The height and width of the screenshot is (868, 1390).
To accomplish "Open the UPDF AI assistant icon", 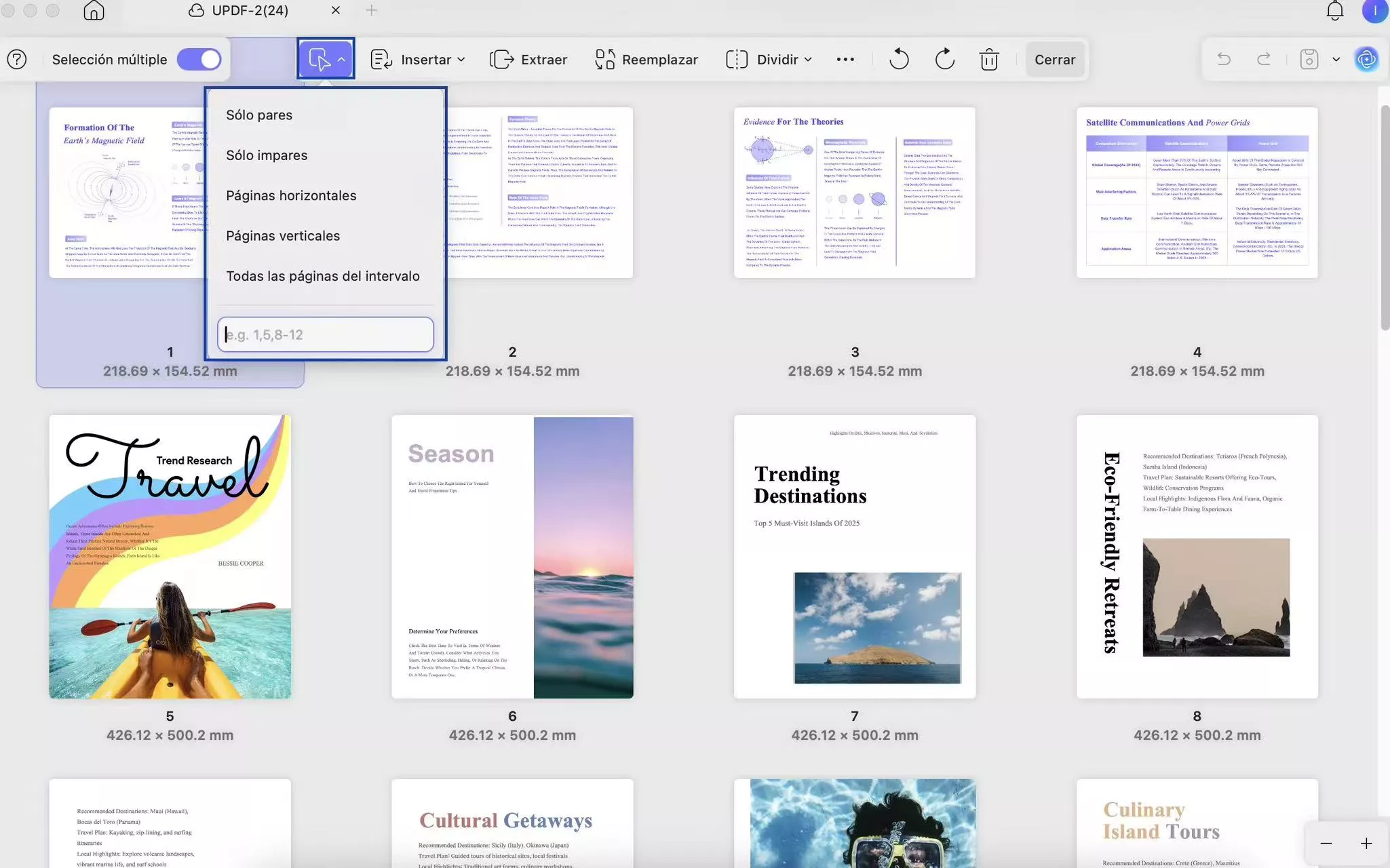I will [x=1366, y=60].
